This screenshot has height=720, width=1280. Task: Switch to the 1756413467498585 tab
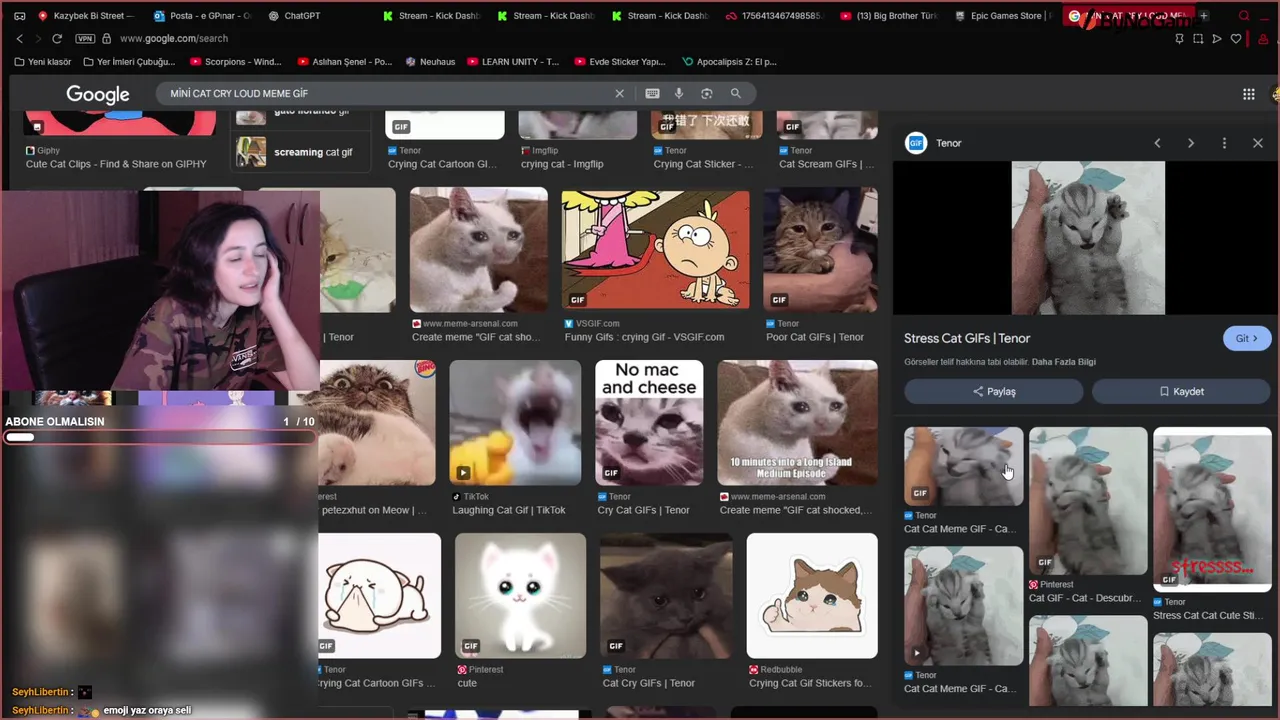click(776, 16)
